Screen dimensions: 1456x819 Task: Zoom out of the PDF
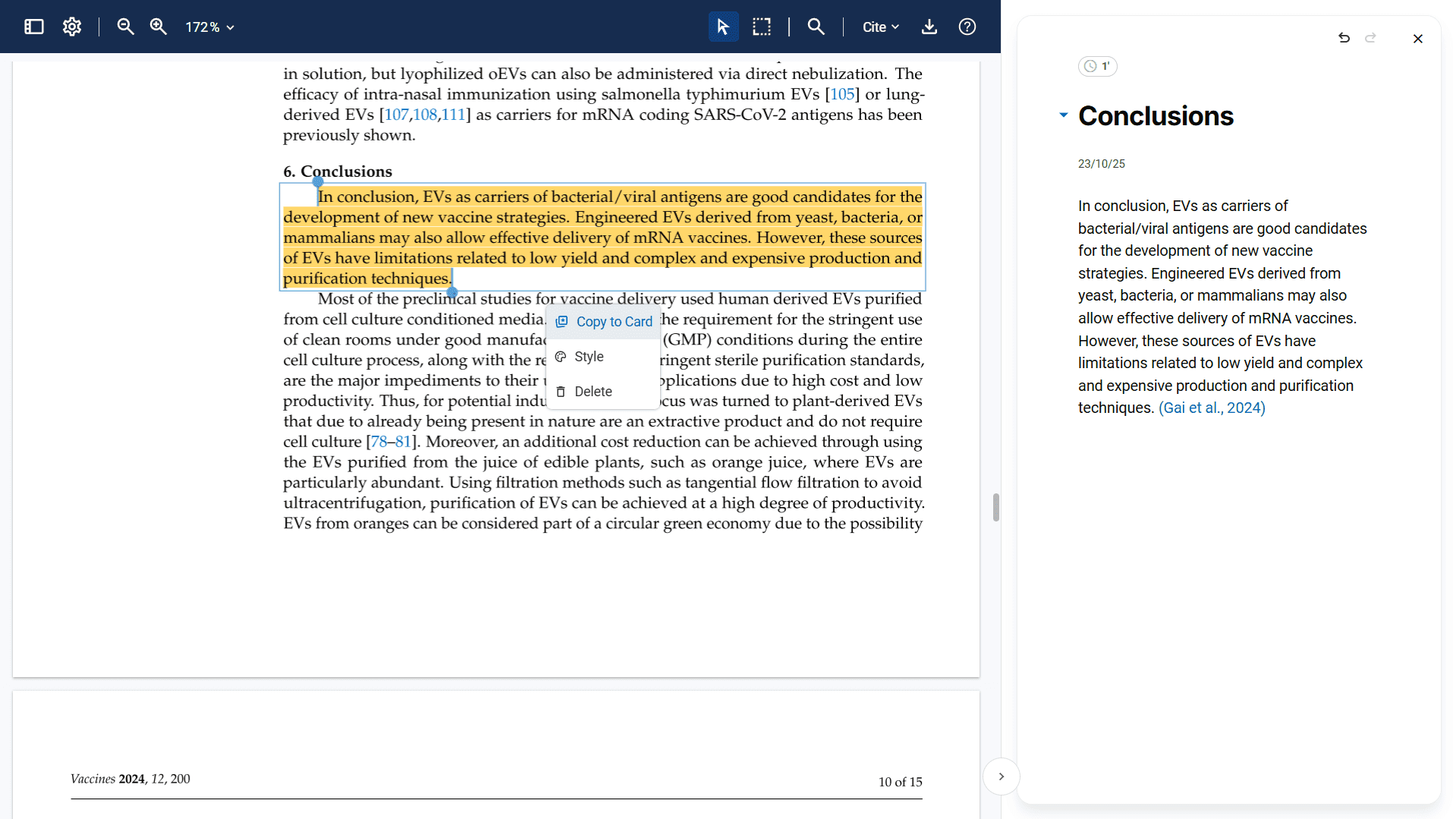[x=125, y=27]
